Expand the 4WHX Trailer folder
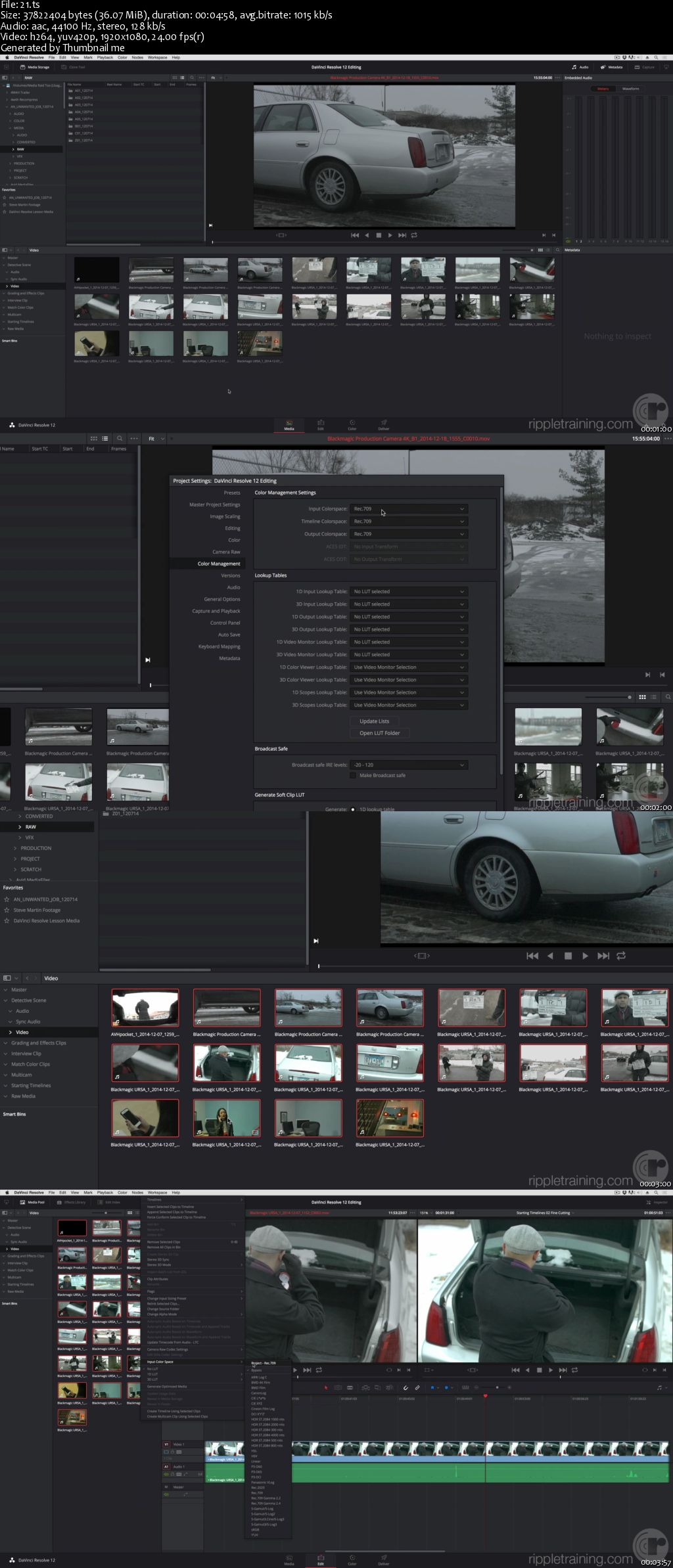This screenshot has width=673, height=1568. click(x=7, y=93)
